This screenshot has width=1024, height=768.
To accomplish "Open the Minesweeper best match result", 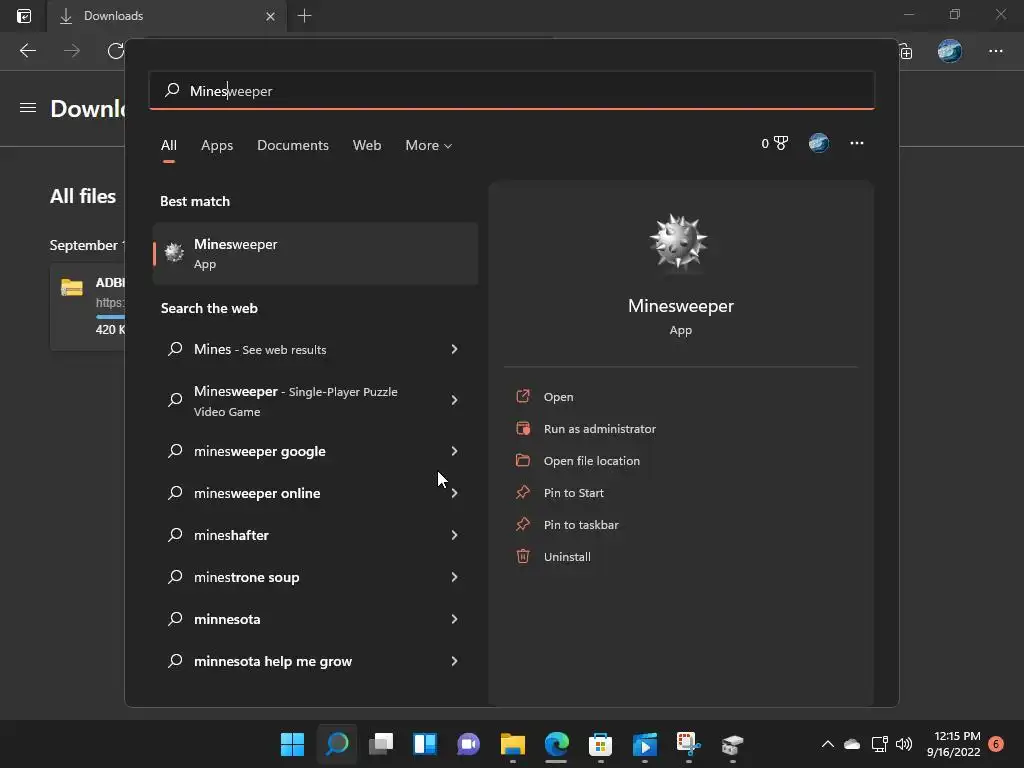I will 315,253.
